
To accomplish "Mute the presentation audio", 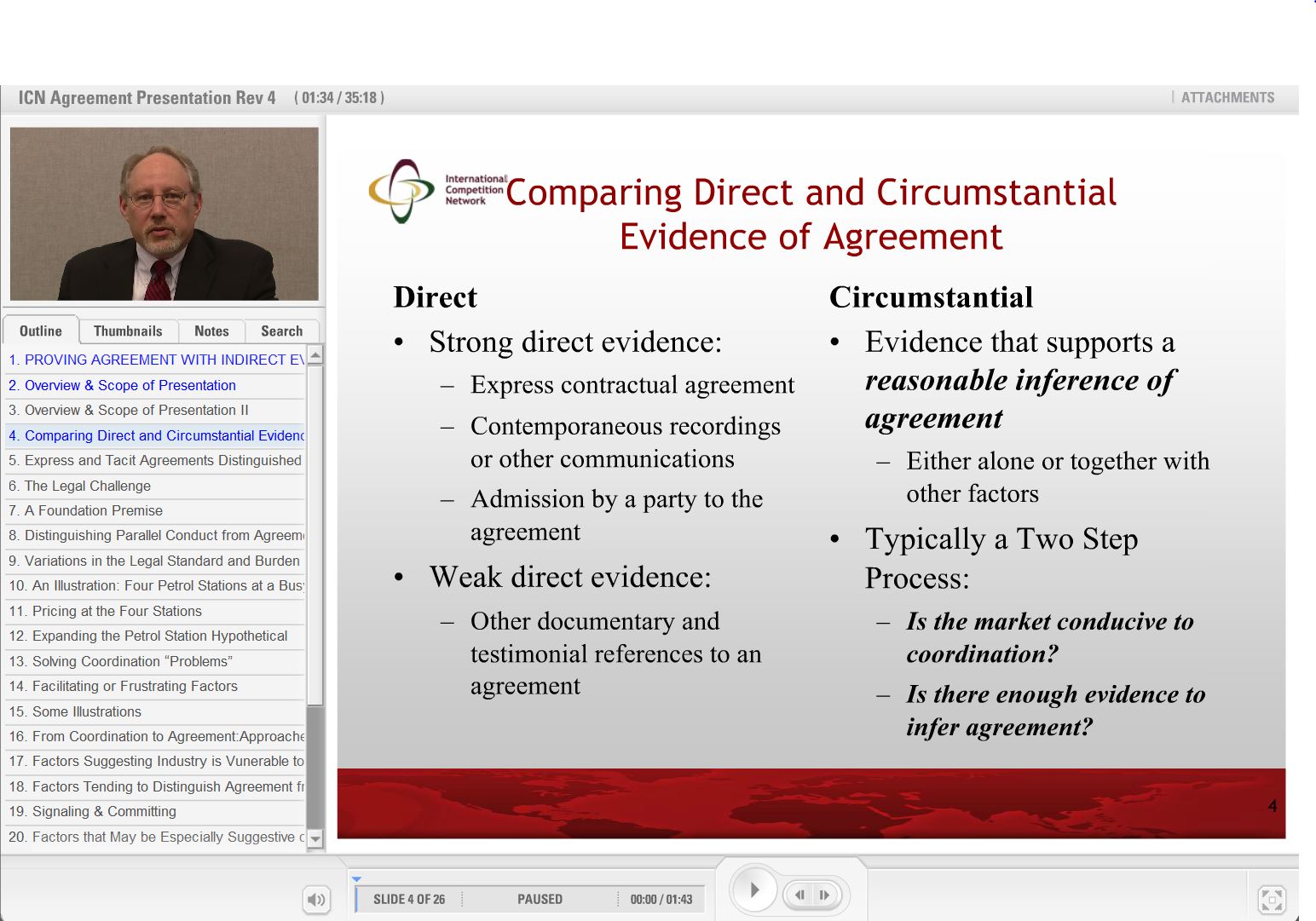I will [316, 899].
